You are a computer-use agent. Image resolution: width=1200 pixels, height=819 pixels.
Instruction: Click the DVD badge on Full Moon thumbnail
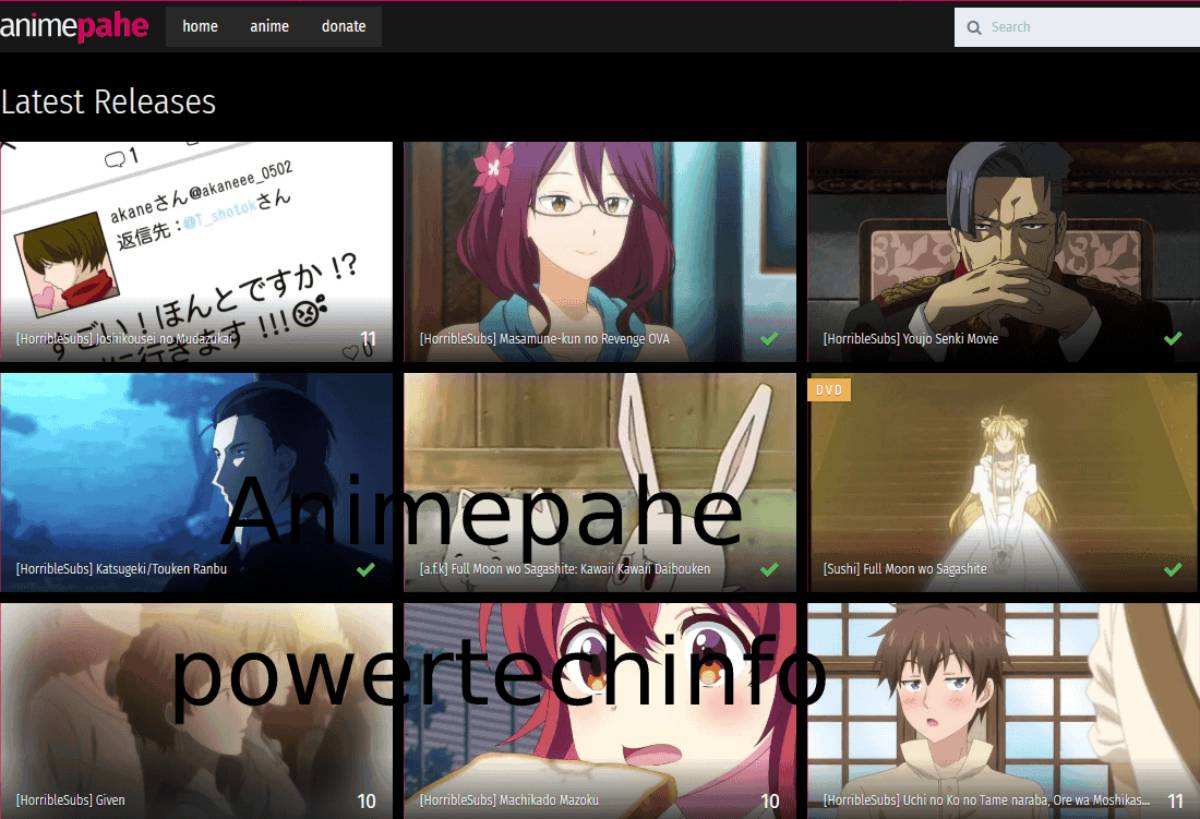tap(829, 390)
